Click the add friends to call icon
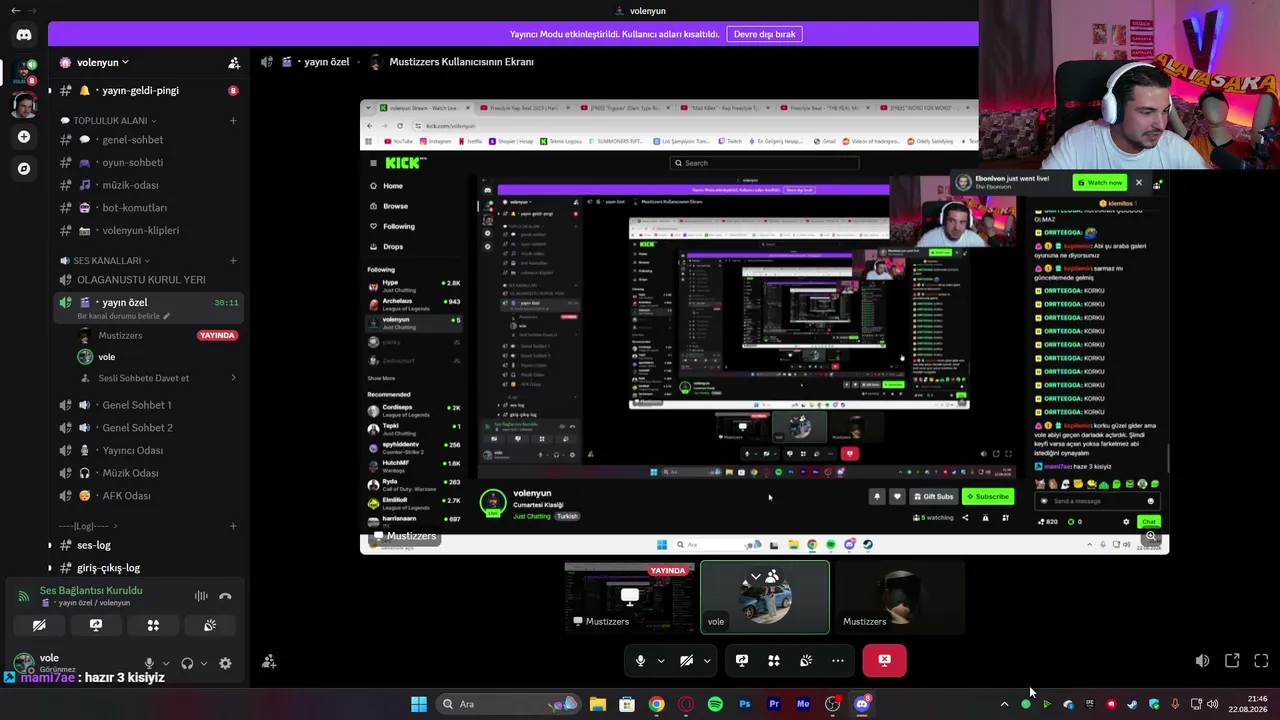Viewport: 1280px width, 720px height. [x=269, y=661]
